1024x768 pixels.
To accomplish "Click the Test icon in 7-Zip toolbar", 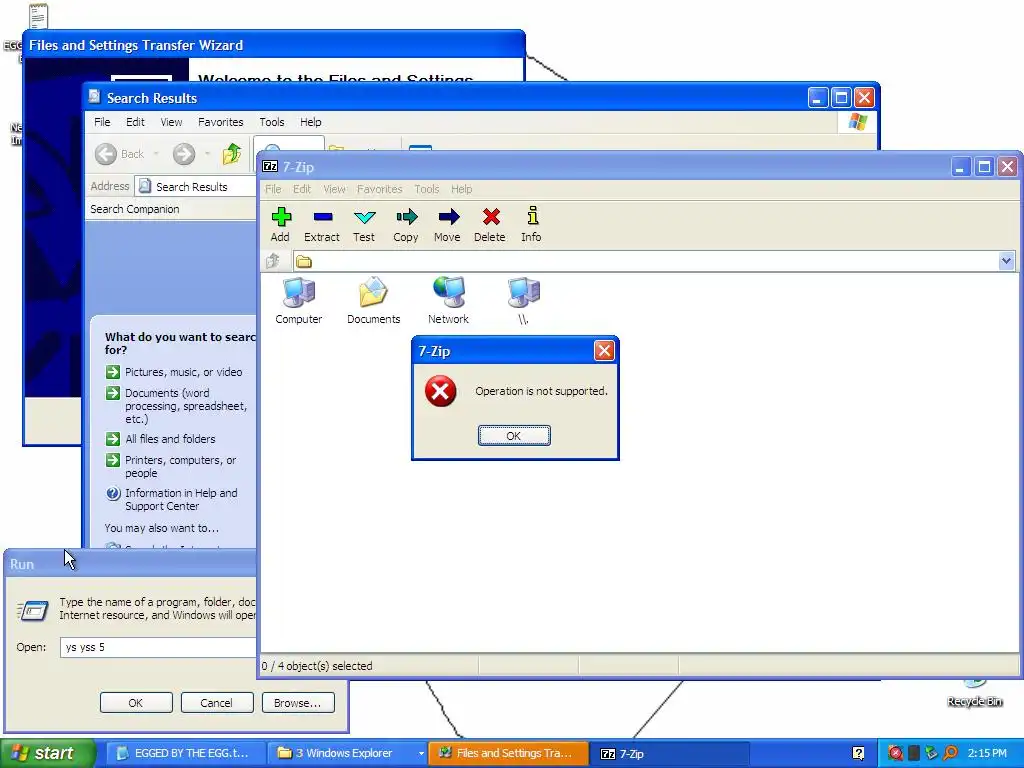I will [364, 217].
